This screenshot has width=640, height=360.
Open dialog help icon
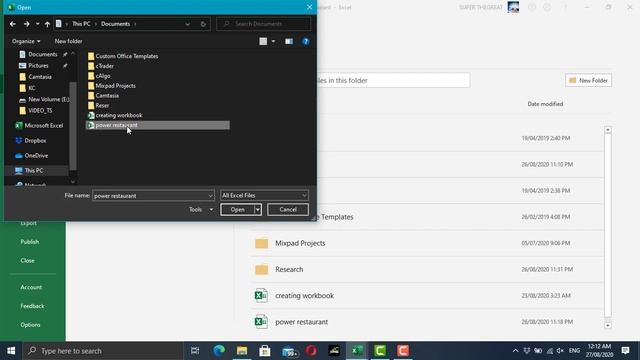306,41
